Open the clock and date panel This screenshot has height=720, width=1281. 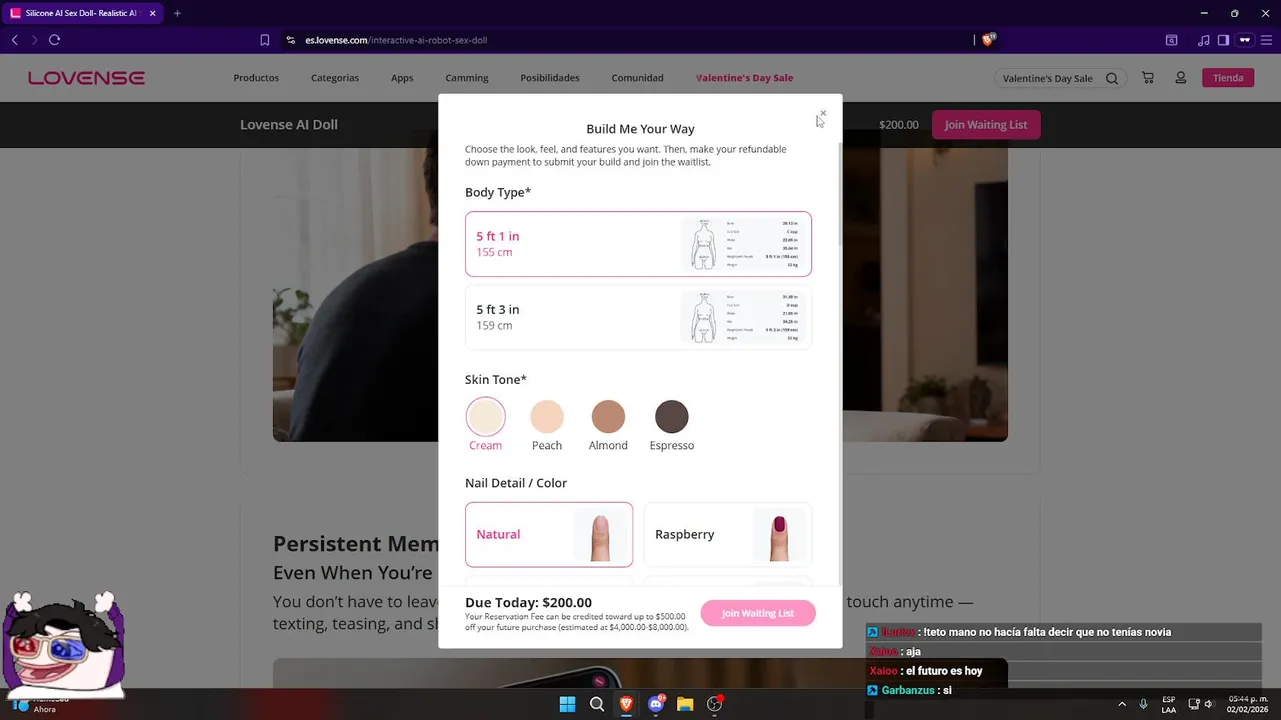[x=1246, y=704]
